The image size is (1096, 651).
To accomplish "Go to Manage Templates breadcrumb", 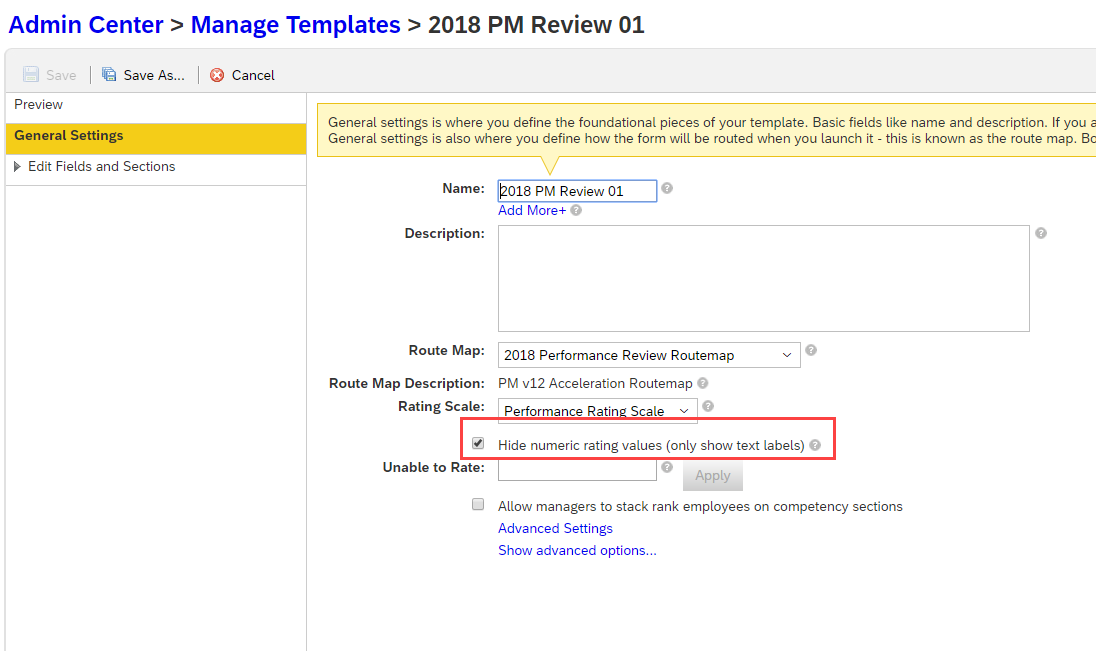I will click(296, 24).
